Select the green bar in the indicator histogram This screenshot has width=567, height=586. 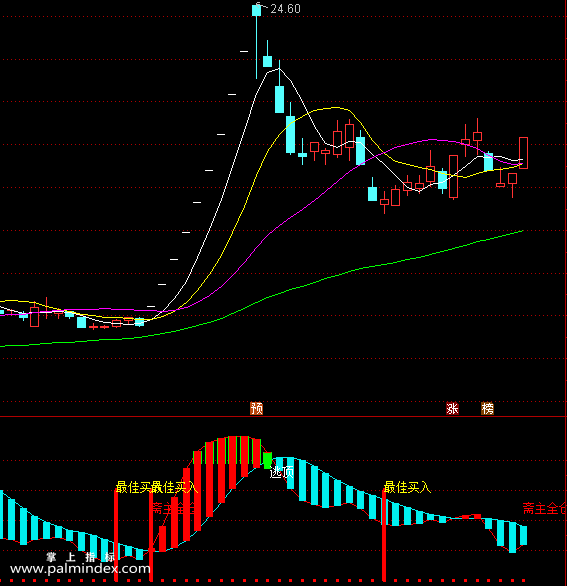(x=267, y=460)
